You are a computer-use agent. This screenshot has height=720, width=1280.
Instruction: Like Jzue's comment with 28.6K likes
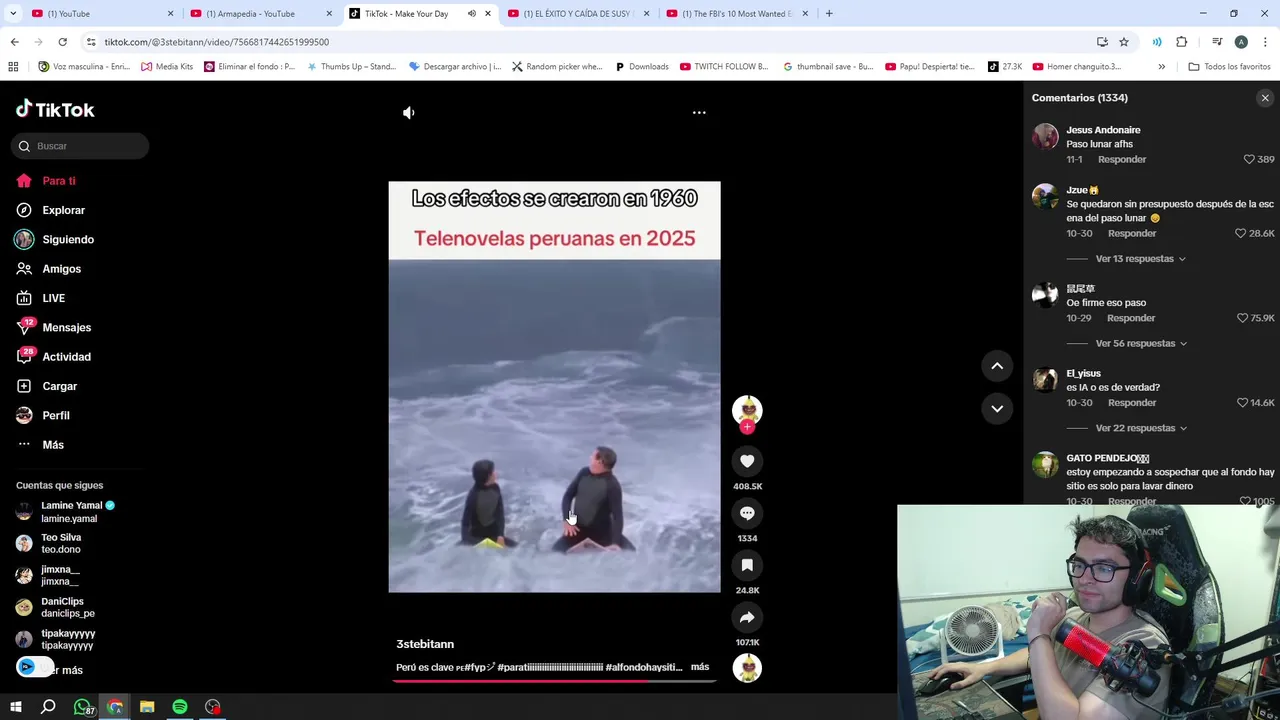click(1241, 233)
